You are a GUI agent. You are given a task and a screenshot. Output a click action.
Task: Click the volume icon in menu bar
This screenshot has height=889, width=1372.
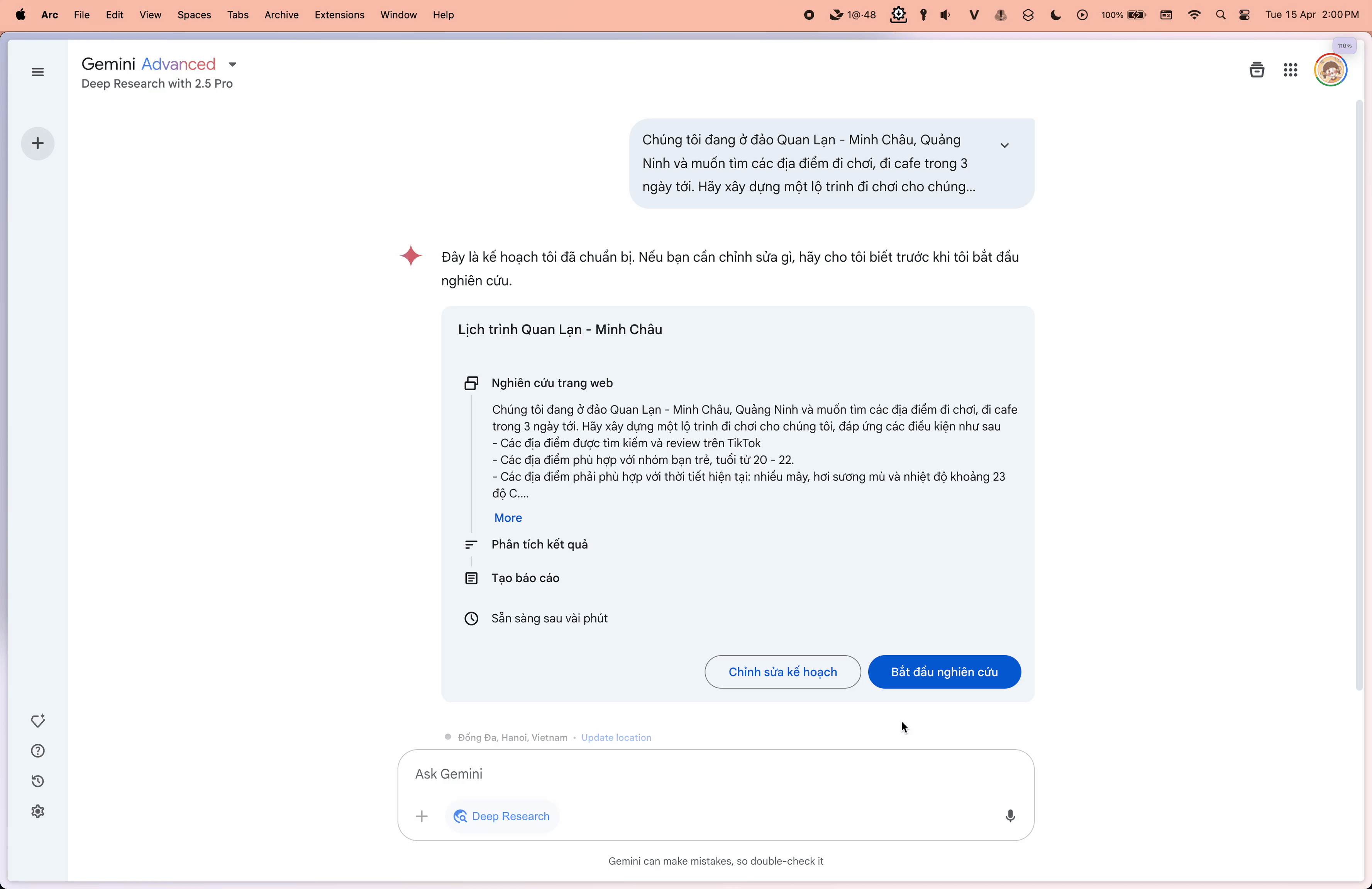pos(945,15)
